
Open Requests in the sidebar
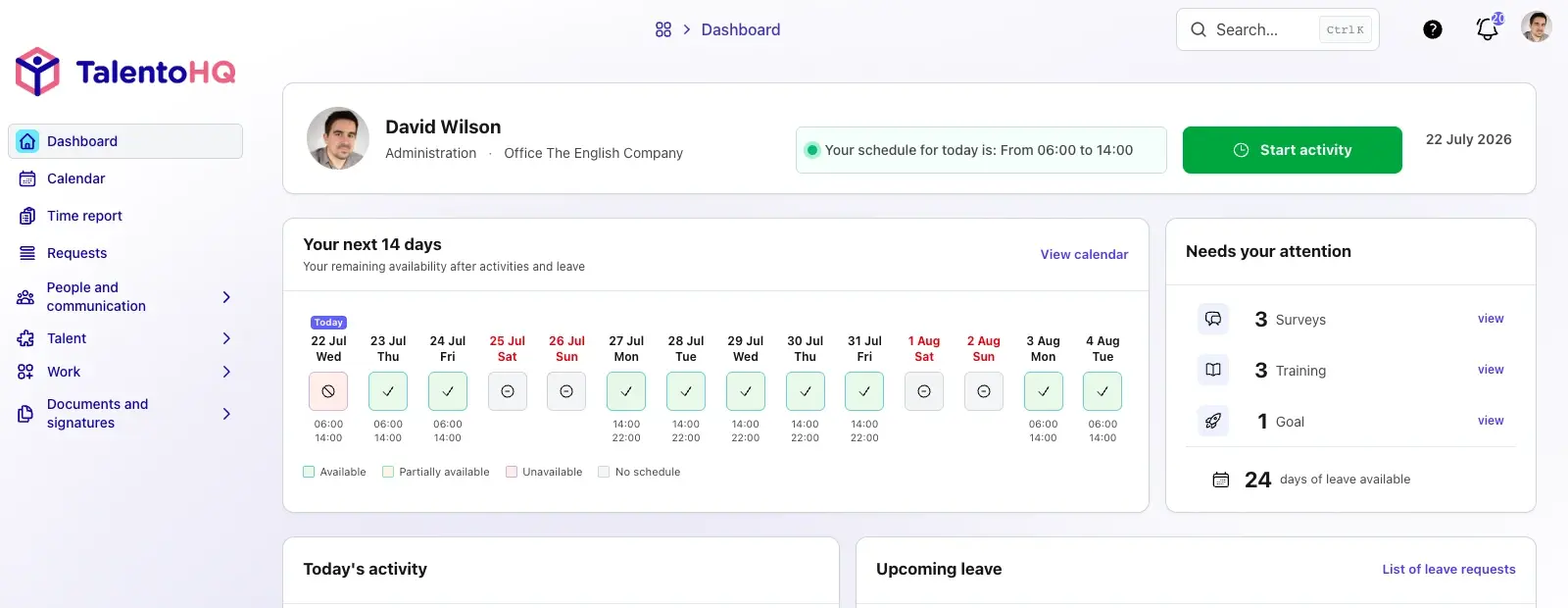(125, 253)
